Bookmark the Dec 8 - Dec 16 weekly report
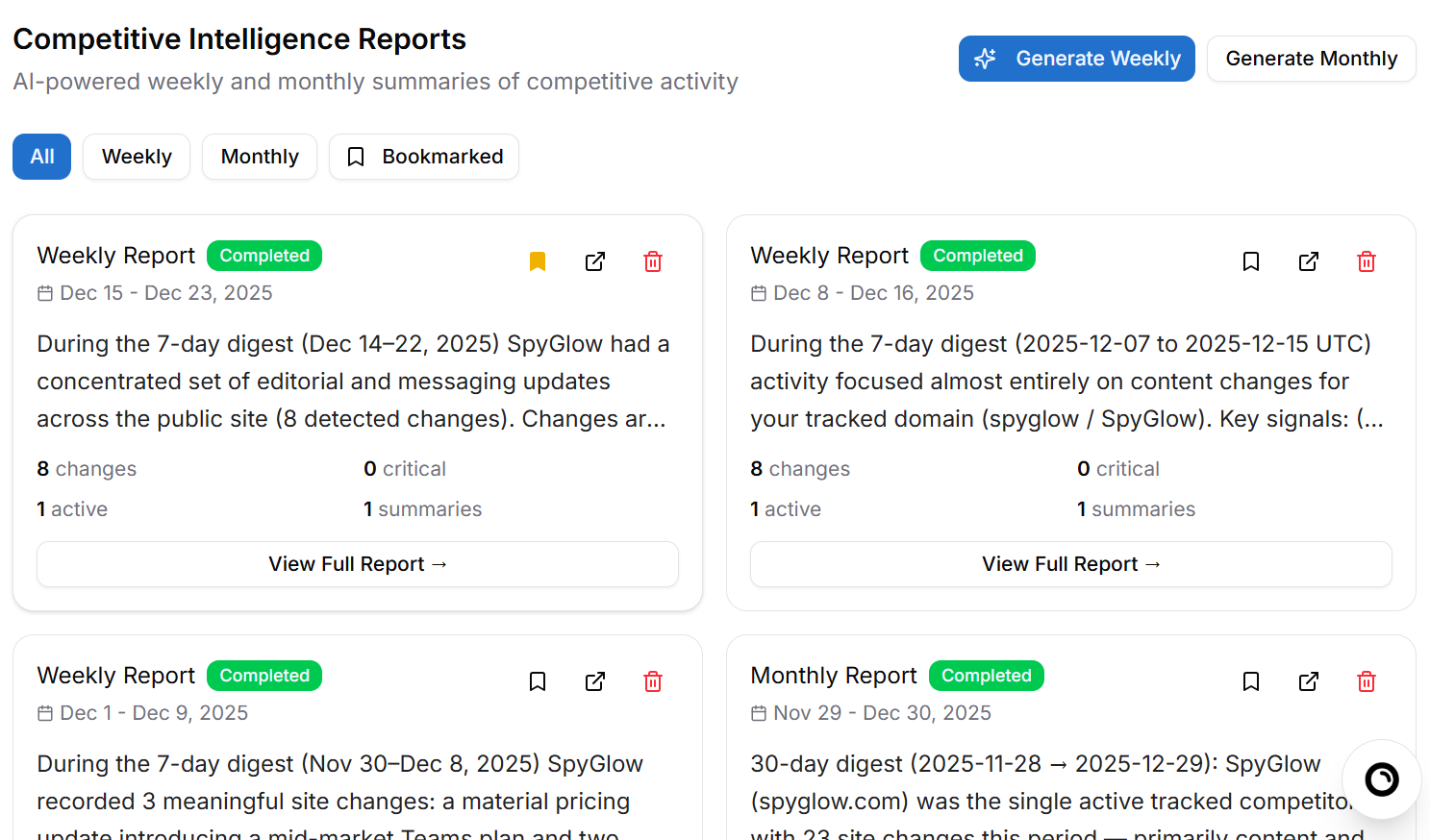Viewport: 1430px width, 840px height. (1251, 260)
